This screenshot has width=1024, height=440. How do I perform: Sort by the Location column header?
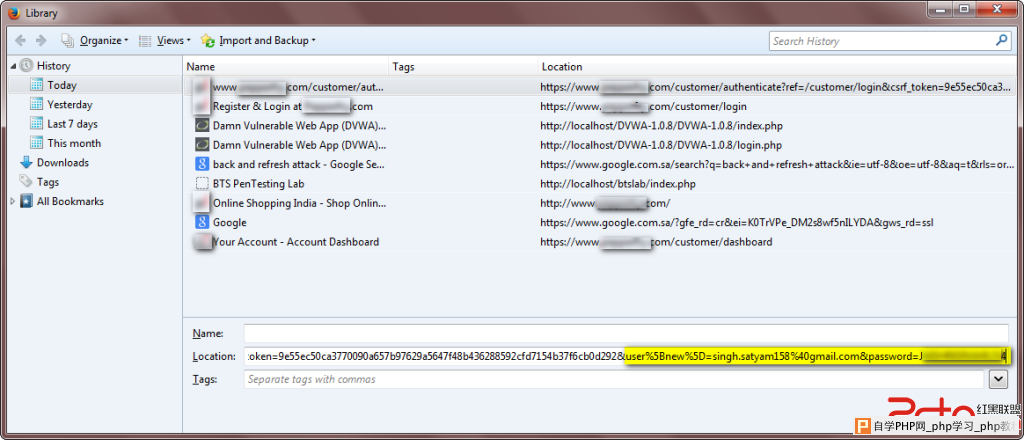click(x=778, y=67)
